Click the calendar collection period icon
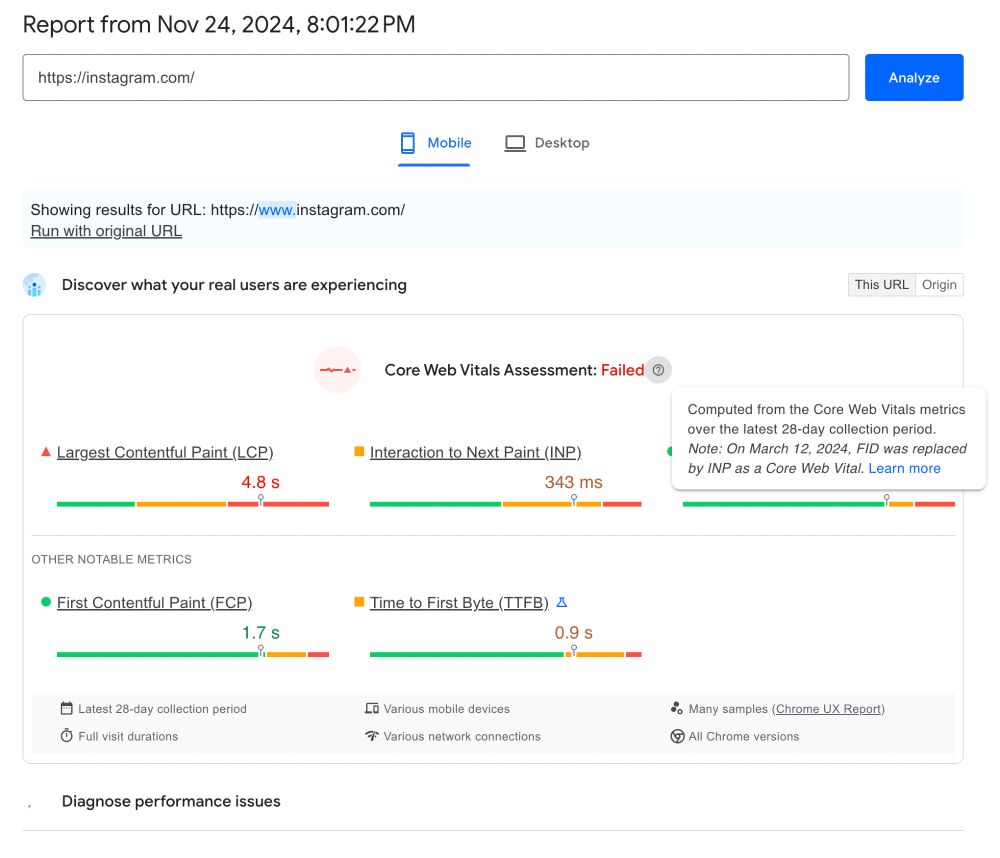 coord(66,708)
